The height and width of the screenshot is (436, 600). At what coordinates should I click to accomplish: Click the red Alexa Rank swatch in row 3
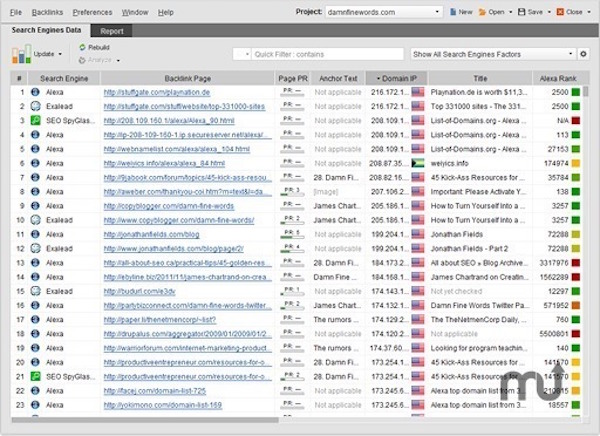576,121
